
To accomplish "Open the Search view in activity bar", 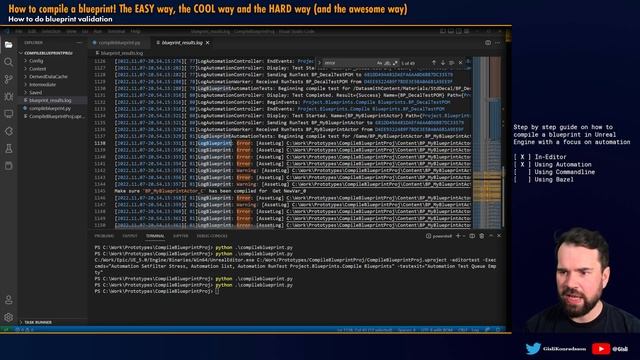I will pyautogui.click(x=9, y=62).
